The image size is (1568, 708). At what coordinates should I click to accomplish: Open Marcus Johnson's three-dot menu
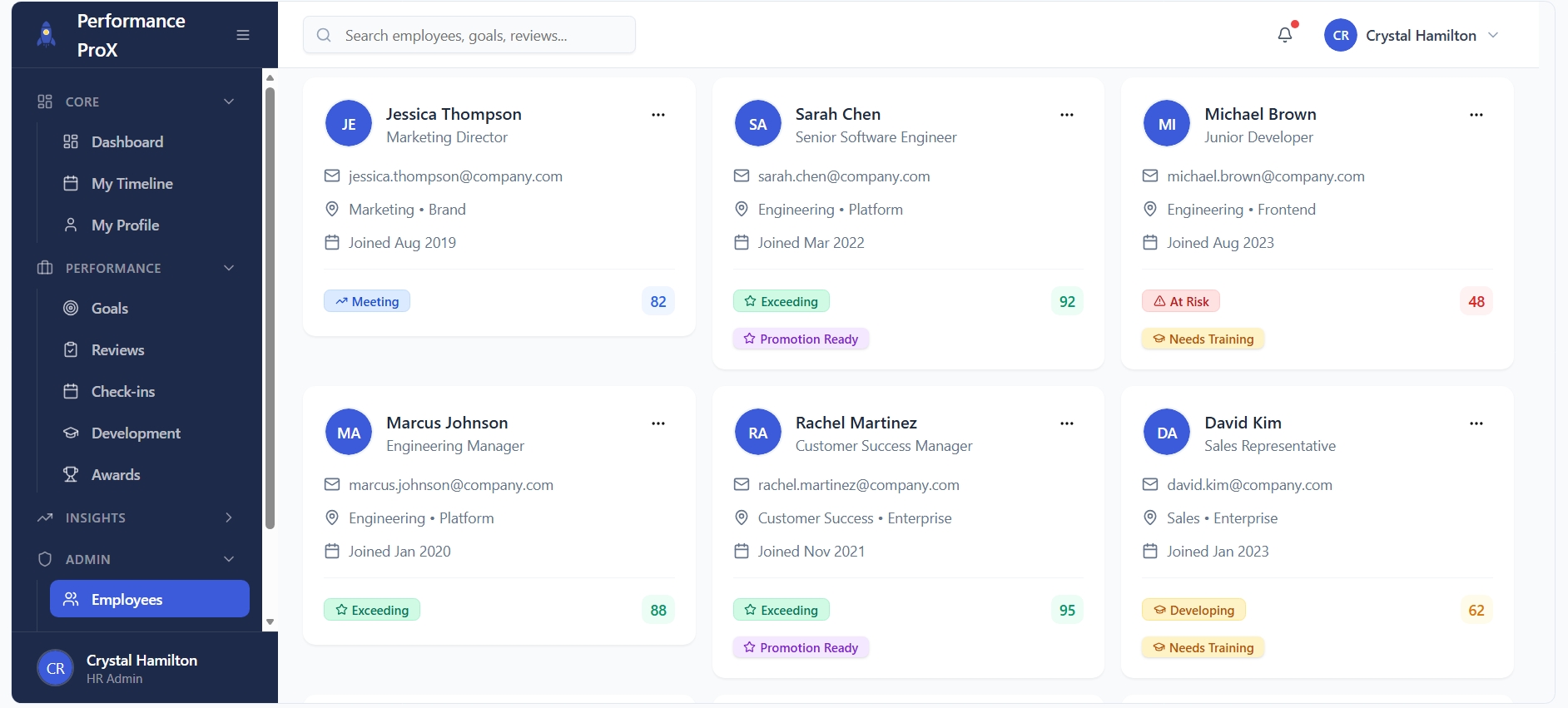(x=658, y=423)
